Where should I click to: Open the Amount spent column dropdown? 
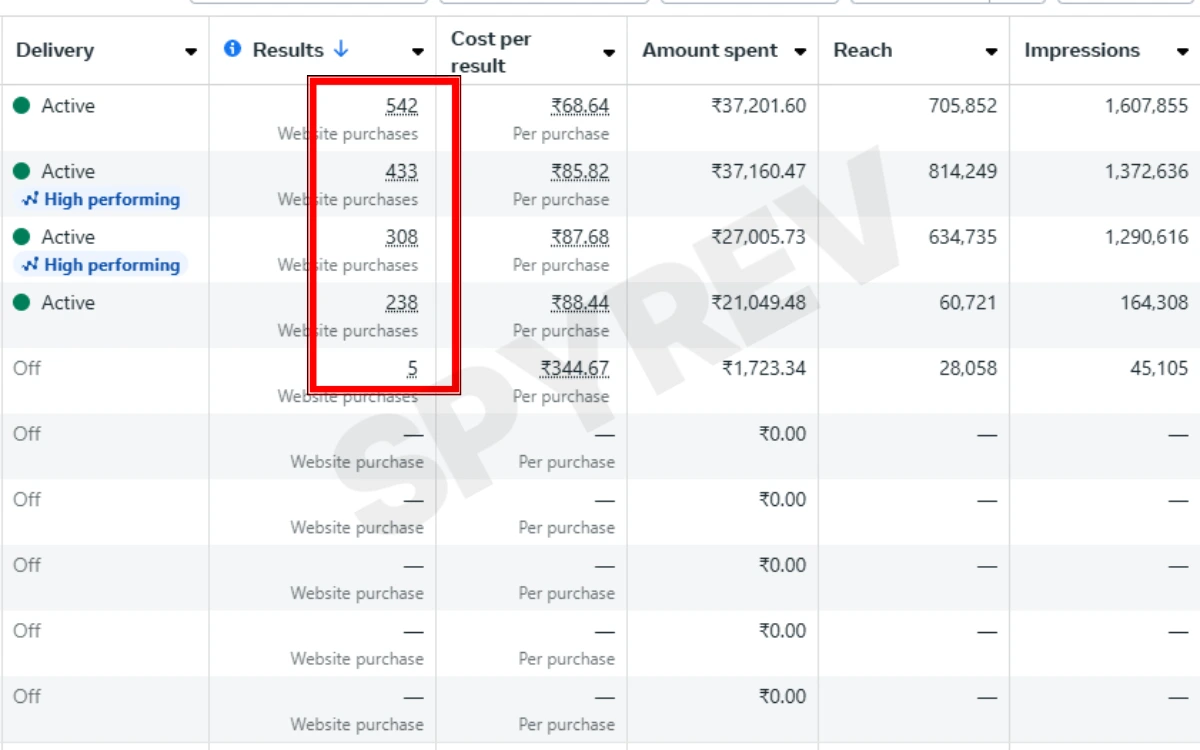(799, 52)
